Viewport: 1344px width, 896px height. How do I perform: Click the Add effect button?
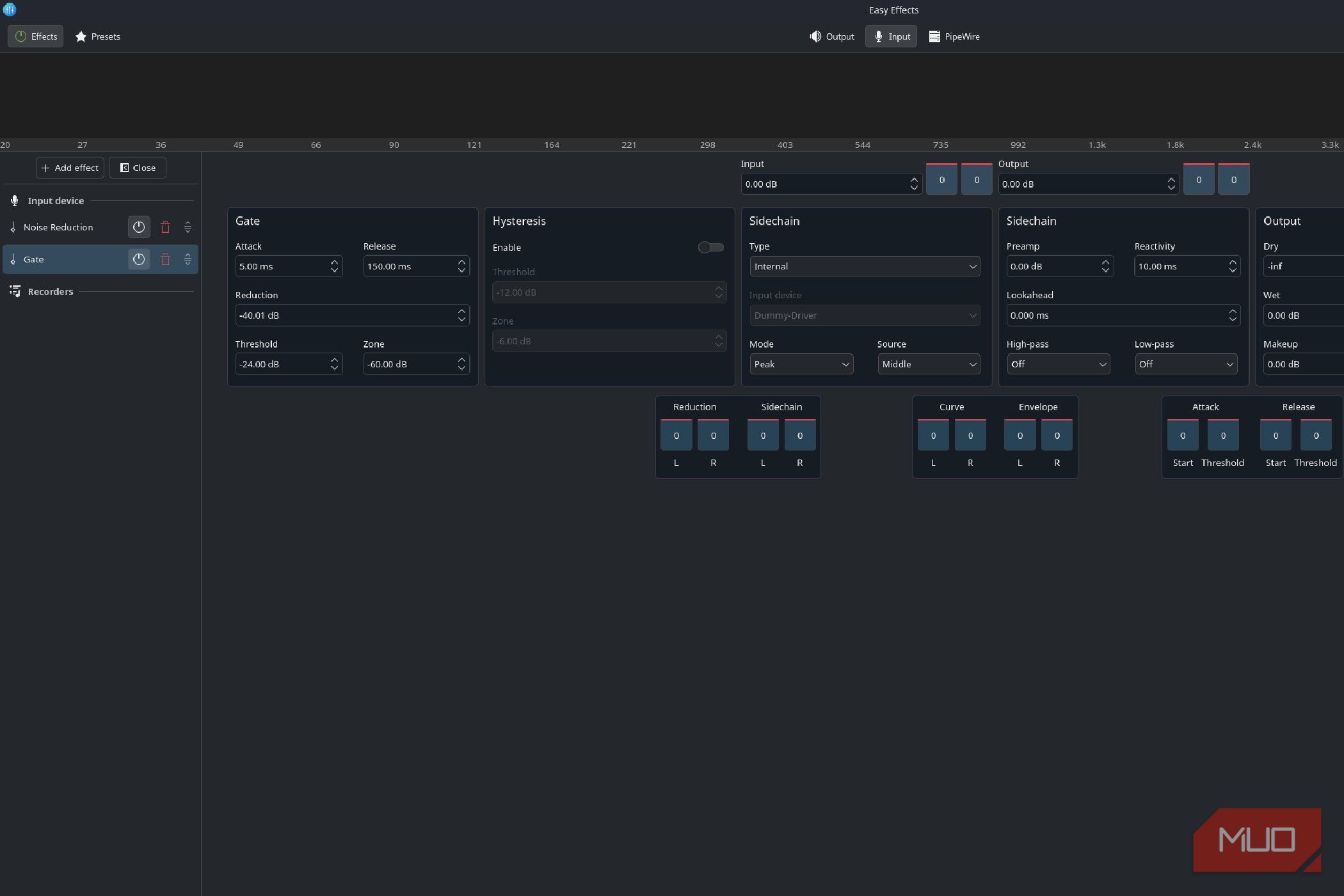click(70, 168)
